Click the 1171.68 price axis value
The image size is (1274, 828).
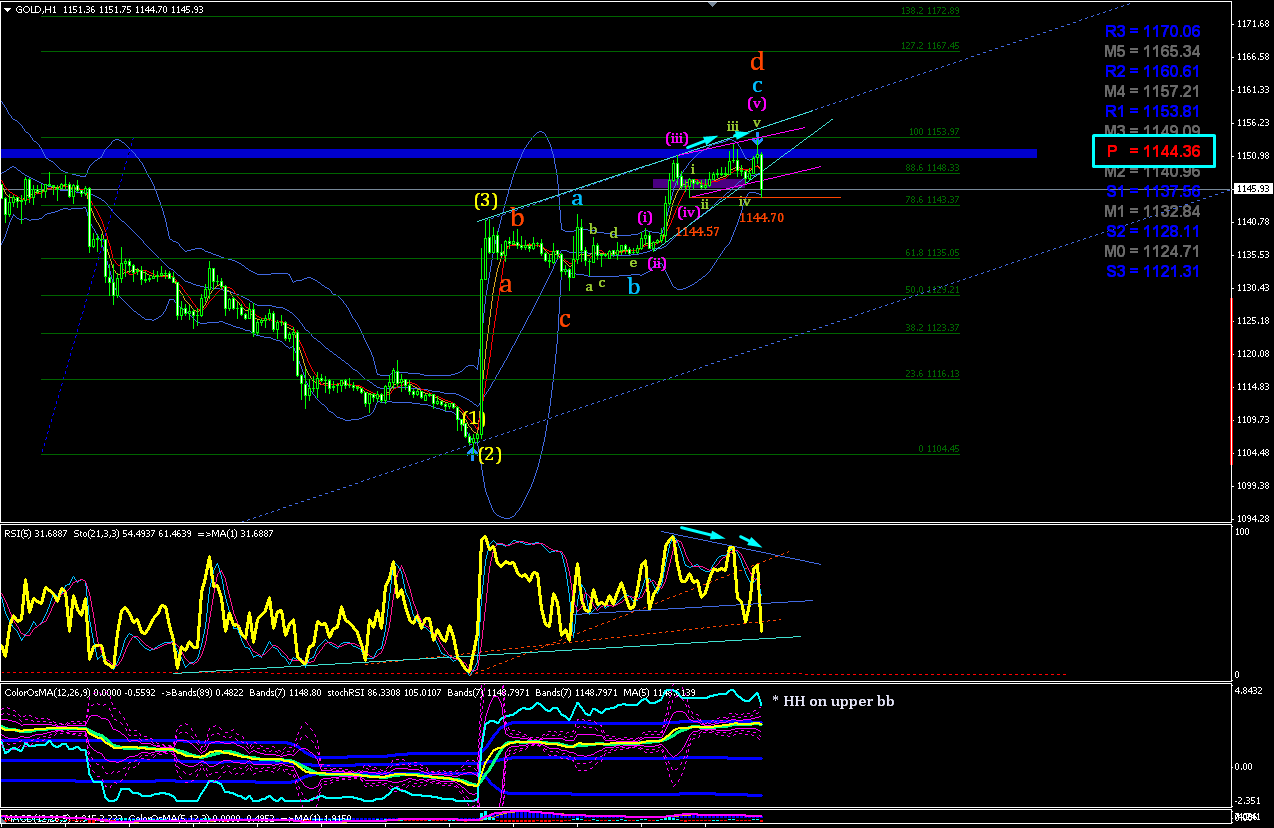(x=1252, y=24)
